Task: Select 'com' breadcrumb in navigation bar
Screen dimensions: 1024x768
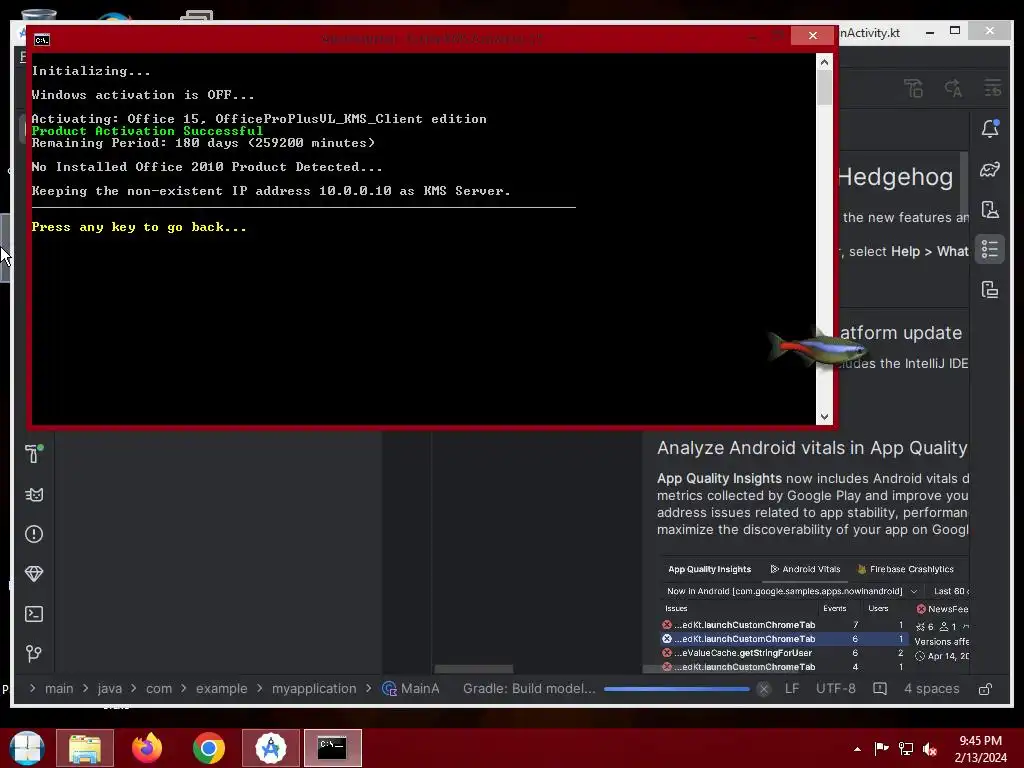Action: pyautogui.click(x=159, y=689)
